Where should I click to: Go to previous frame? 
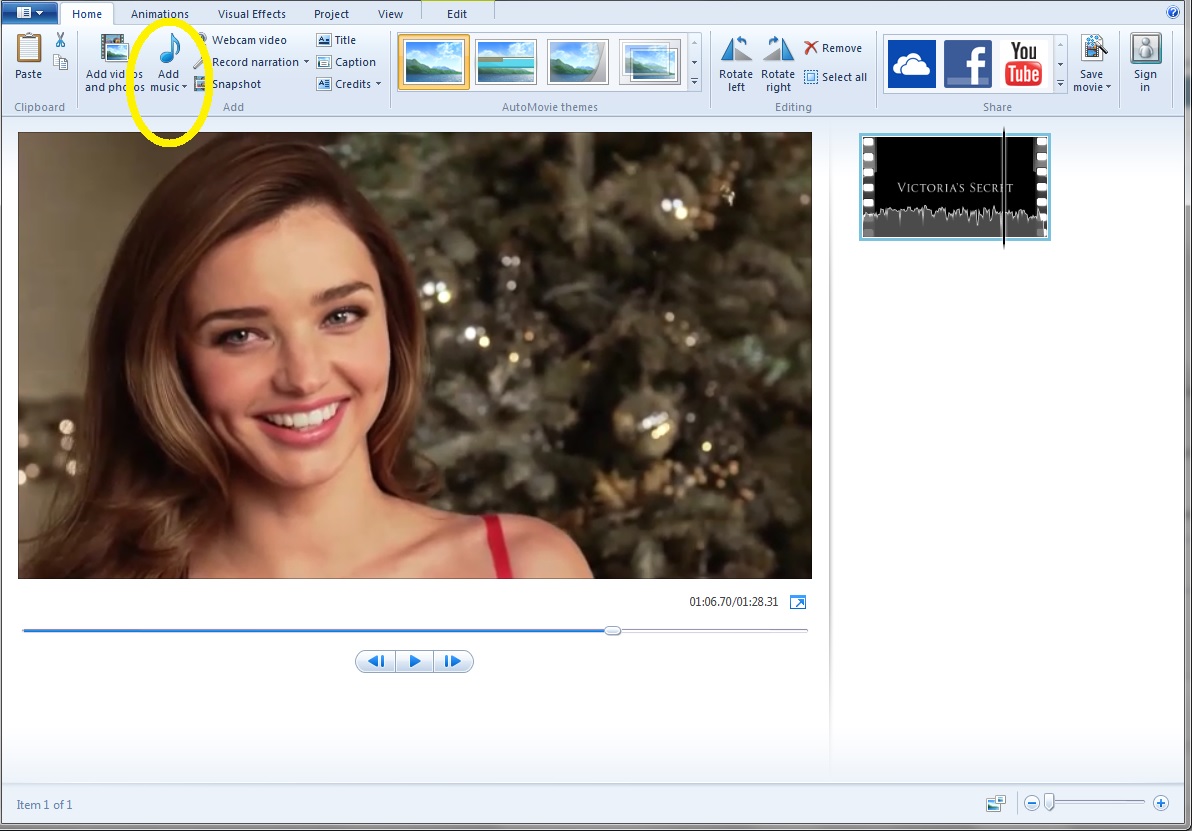point(376,661)
